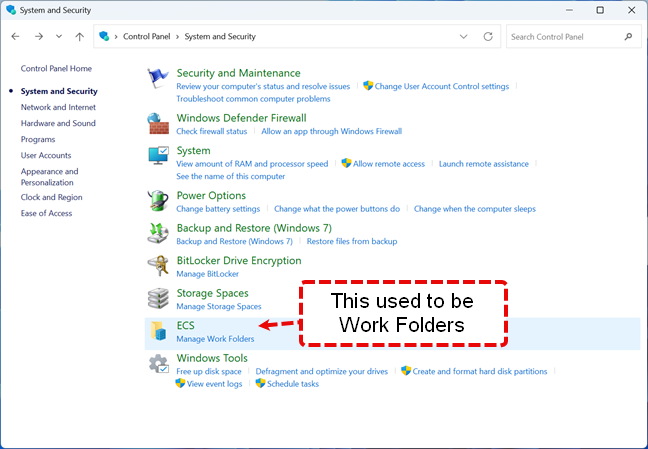Click Check firewall status
Image resolution: width=648 pixels, height=449 pixels.
coord(212,131)
